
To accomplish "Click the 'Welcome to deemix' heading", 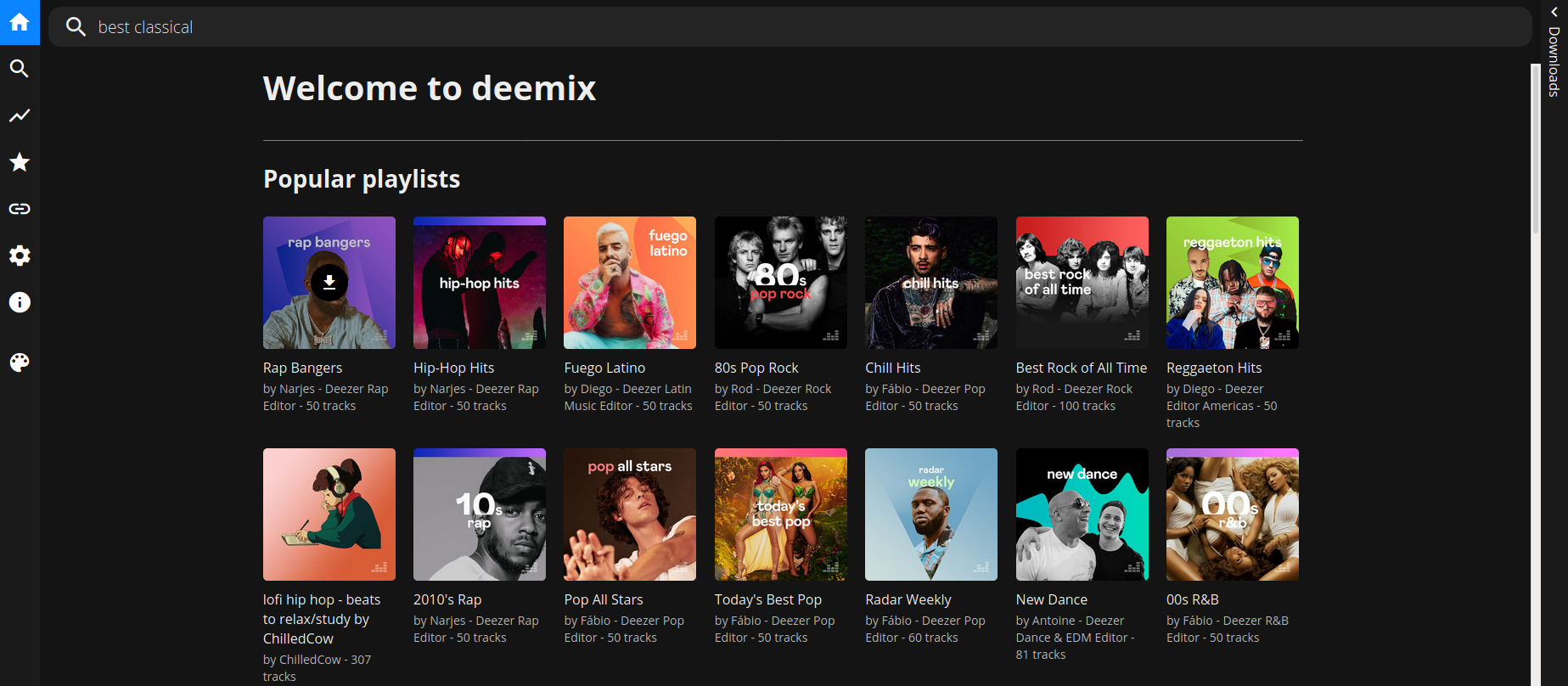I will coord(430,88).
